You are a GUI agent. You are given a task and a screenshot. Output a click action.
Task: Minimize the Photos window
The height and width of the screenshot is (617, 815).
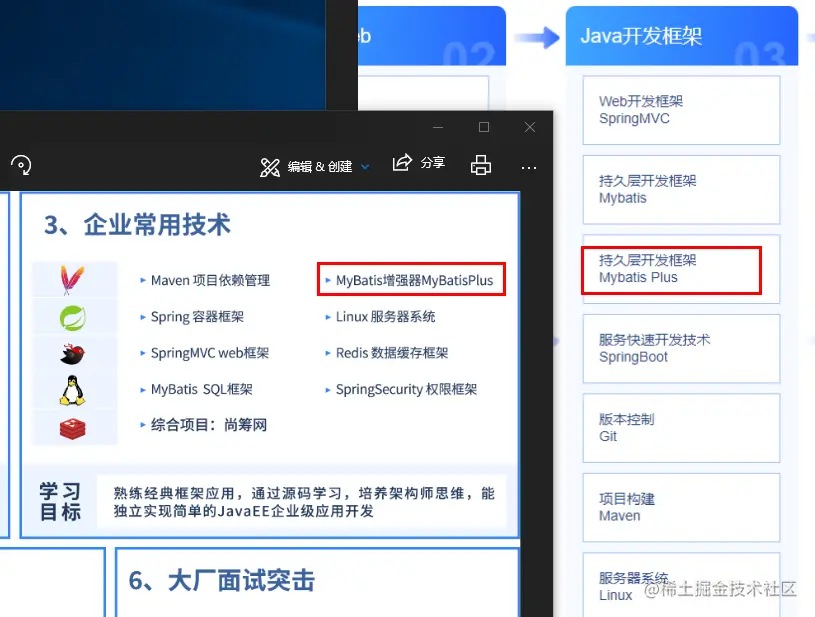438,127
